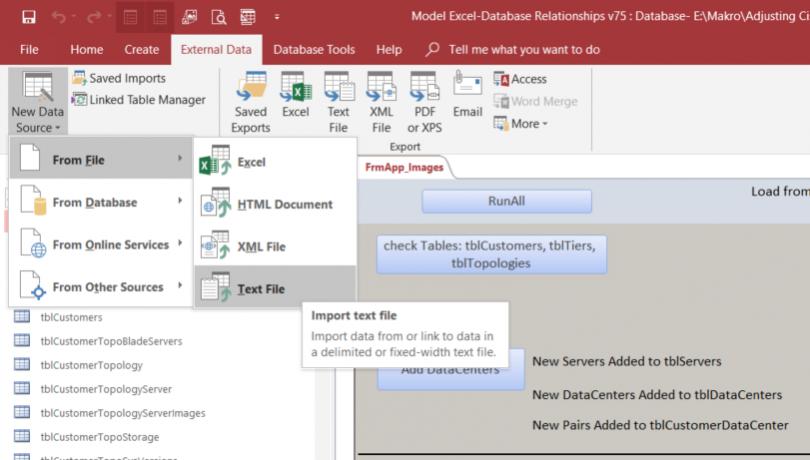Image resolution: width=810 pixels, height=460 pixels.
Task: Open the Database Tools ribbon tab
Action: 314,50
